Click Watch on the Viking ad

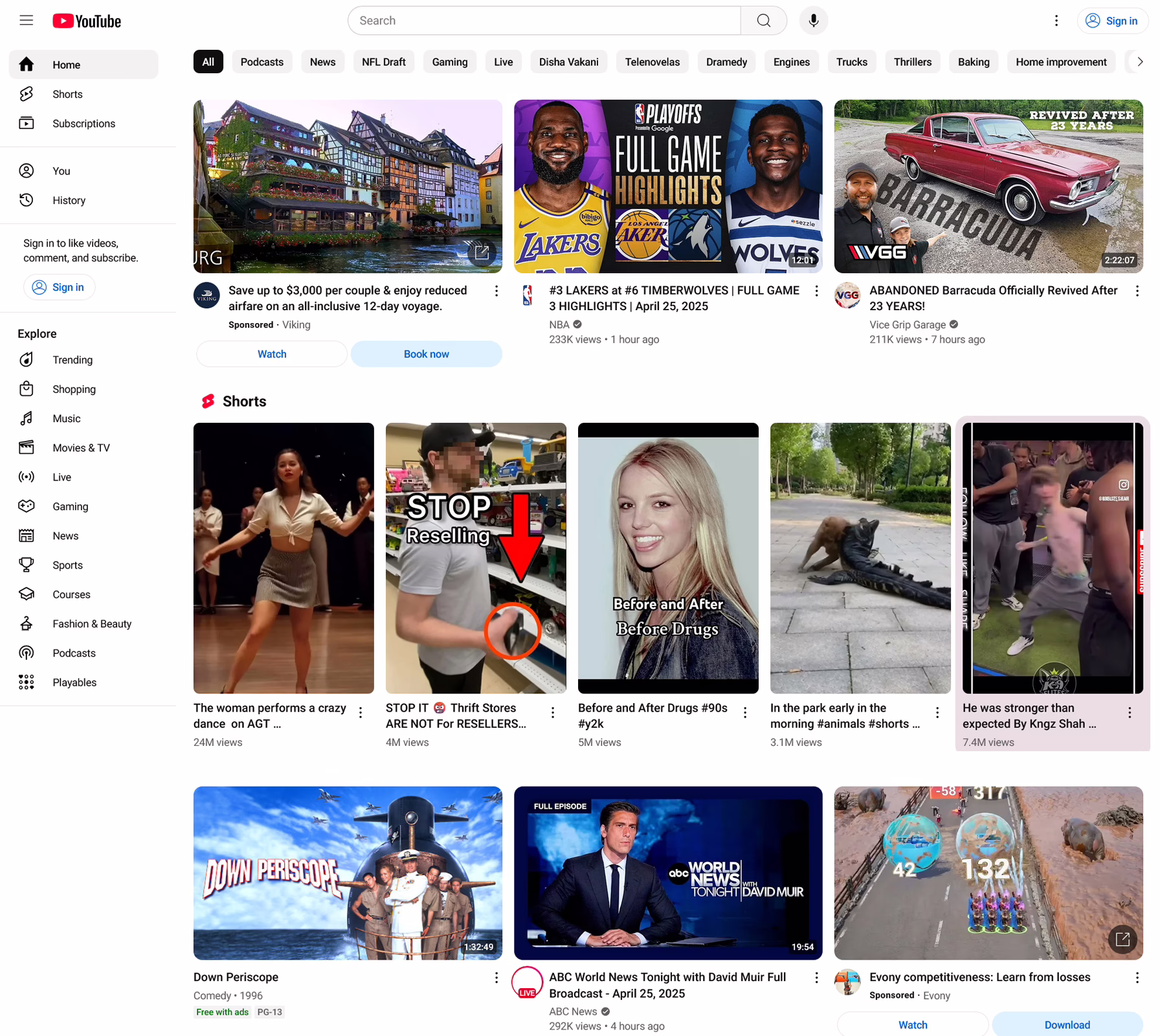click(272, 354)
